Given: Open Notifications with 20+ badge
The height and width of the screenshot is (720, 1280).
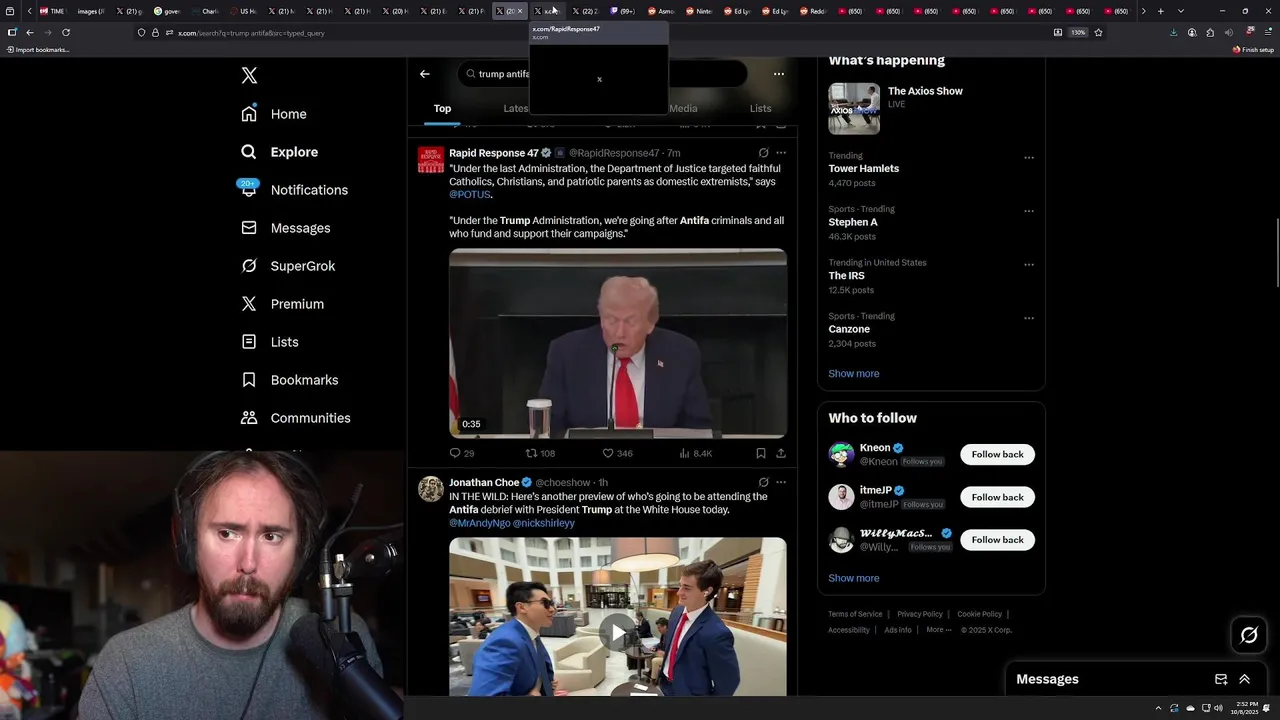Looking at the screenshot, I should click(294, 190).
